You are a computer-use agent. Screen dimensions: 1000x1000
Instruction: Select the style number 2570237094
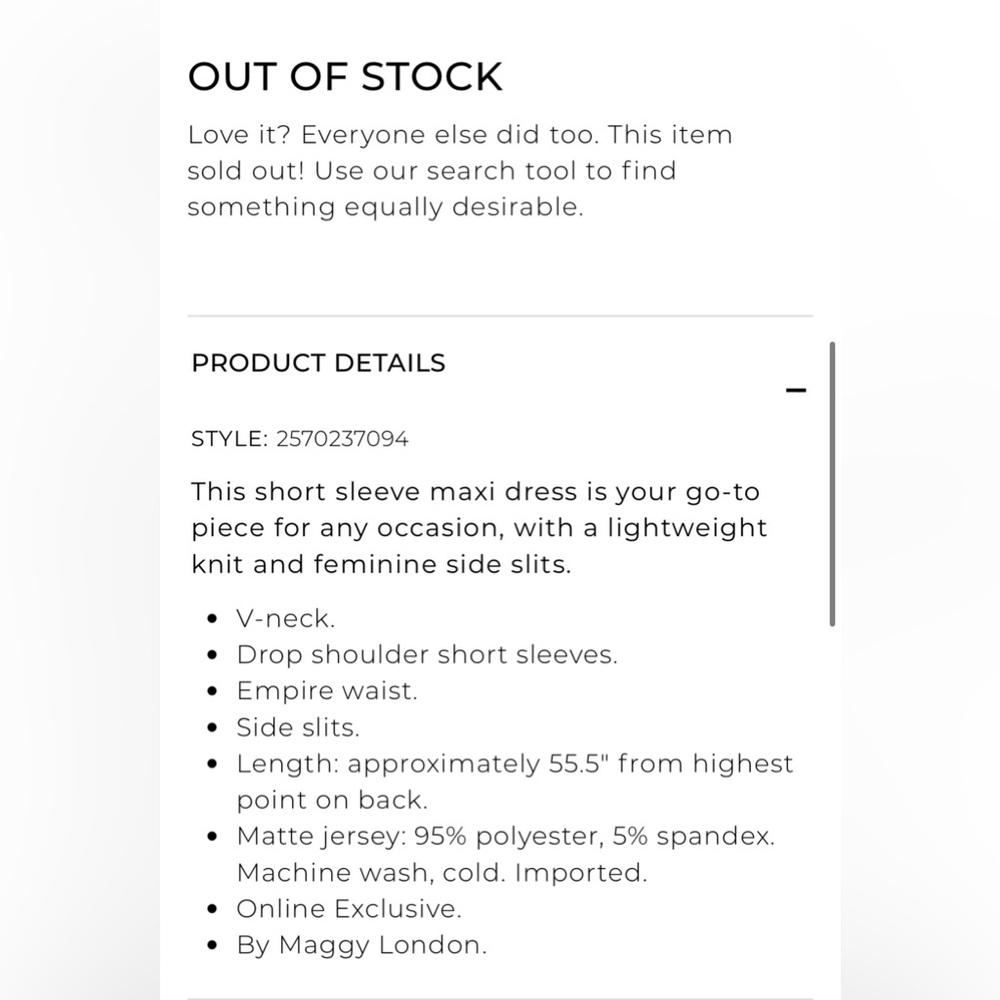[342, 439]
